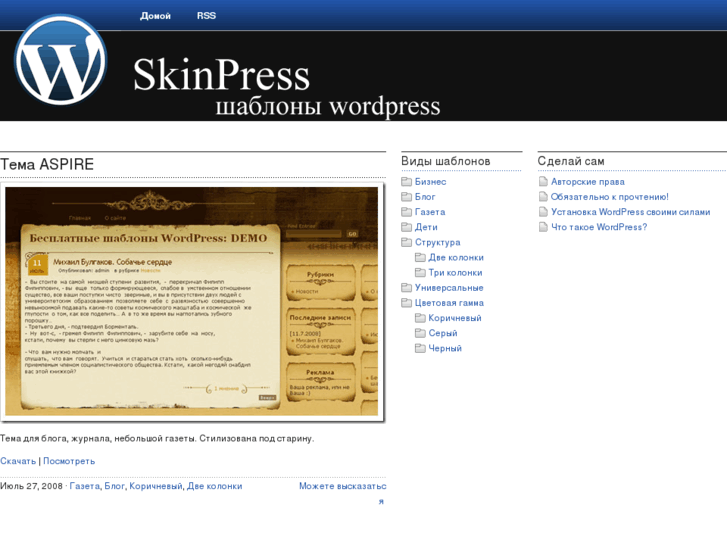This screenshot has width=727, height=545.
Task: Click the Газета tag in post footer
Action: 84,486
